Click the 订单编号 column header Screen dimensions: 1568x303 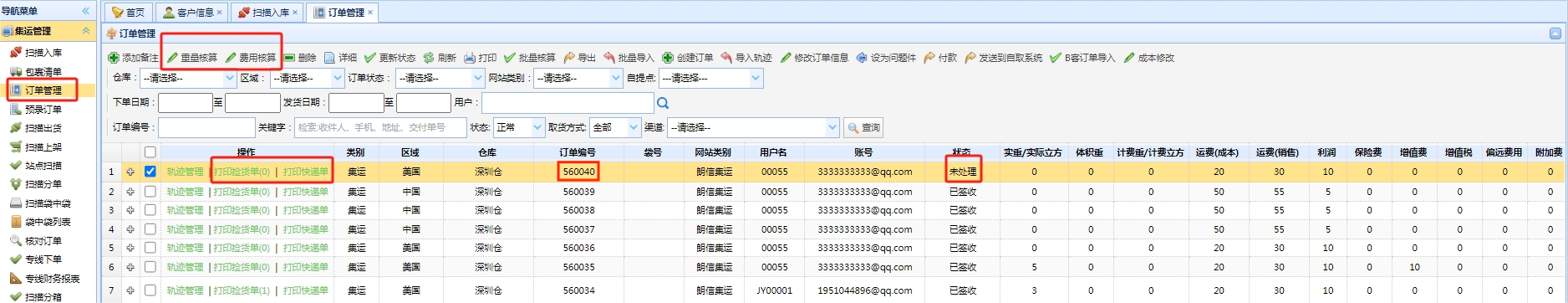coord(578,152)
